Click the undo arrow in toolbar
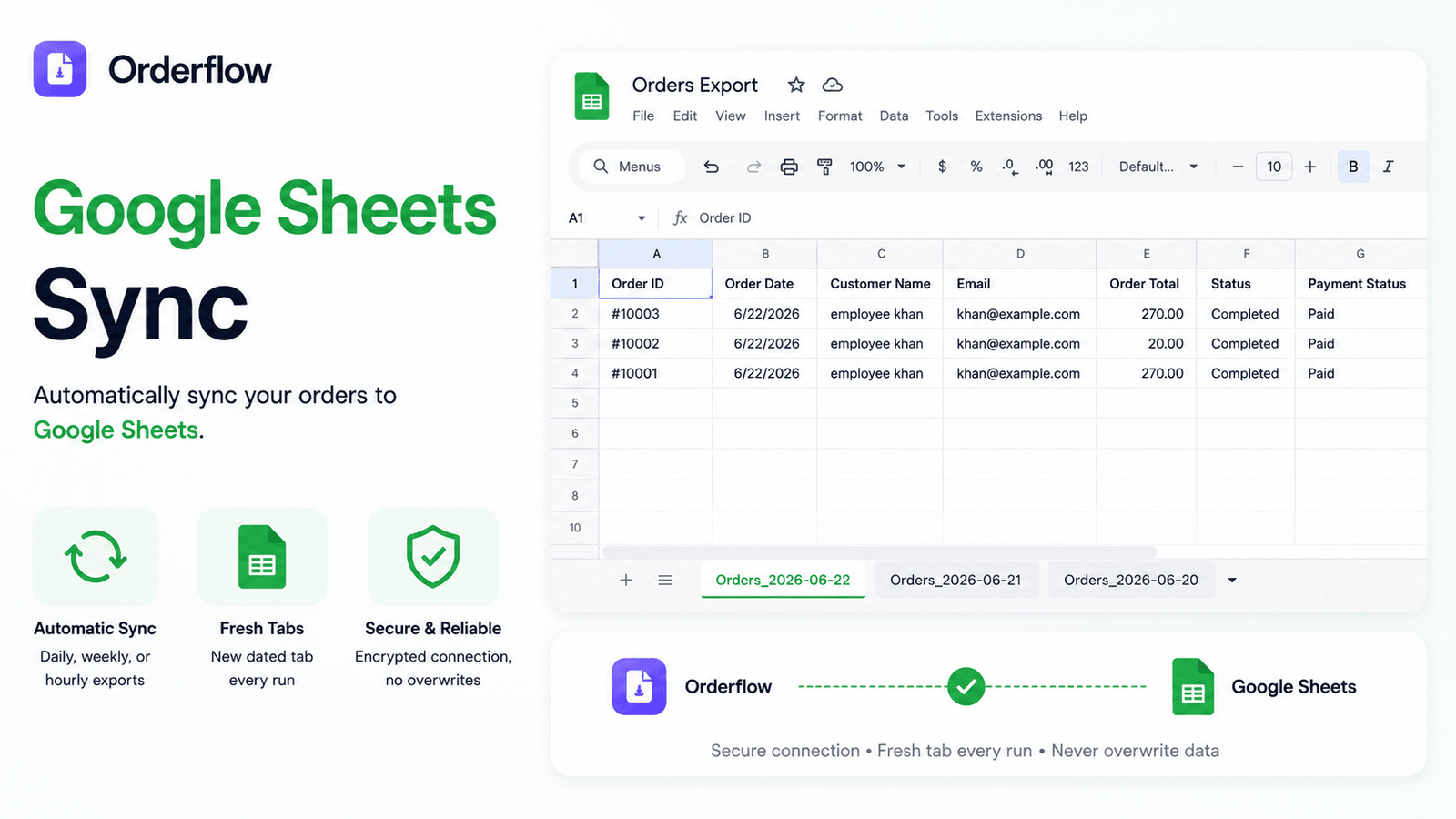 click(x=712, y=167)
